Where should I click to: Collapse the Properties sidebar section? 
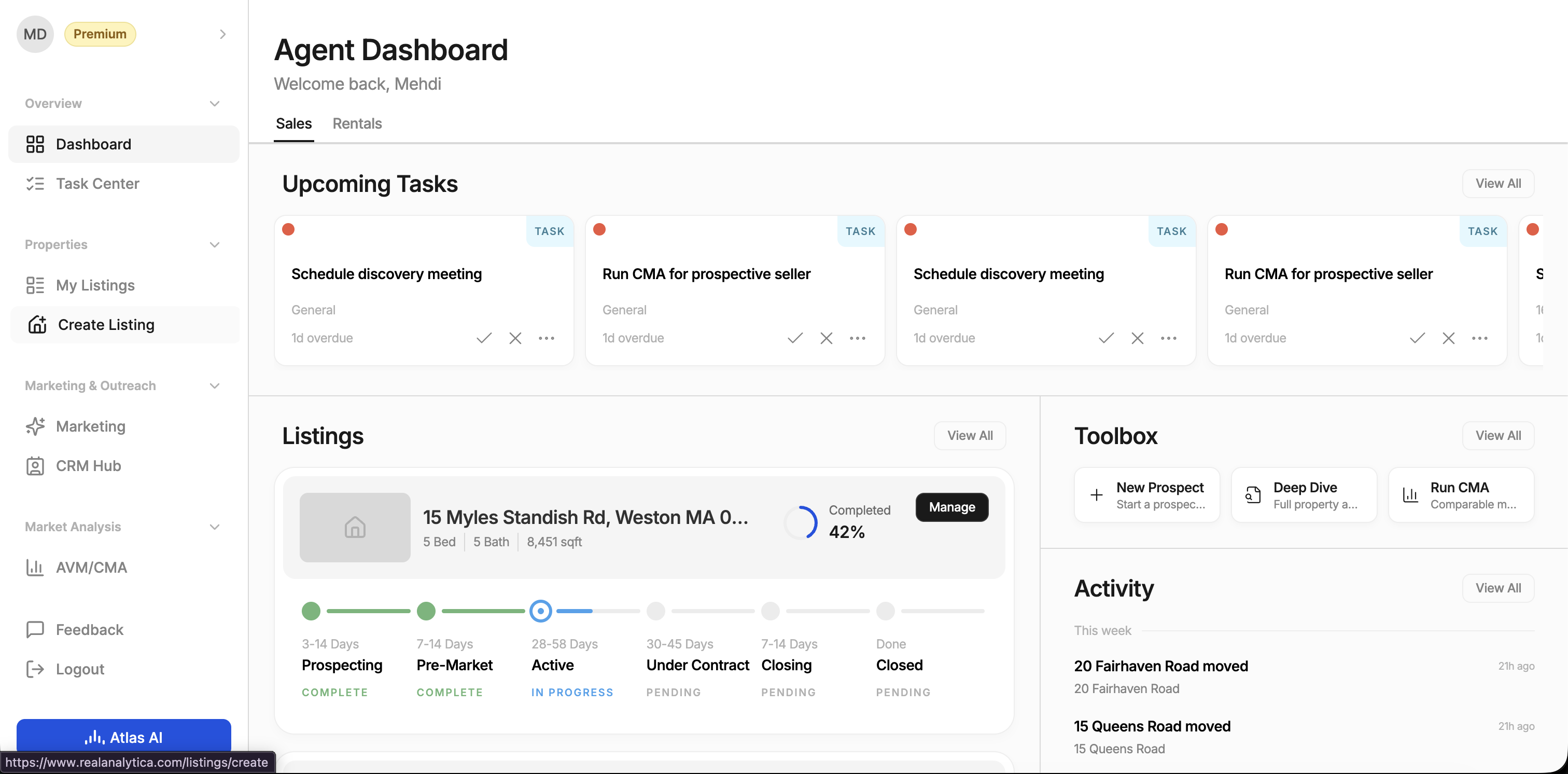[x=214, y=245]
